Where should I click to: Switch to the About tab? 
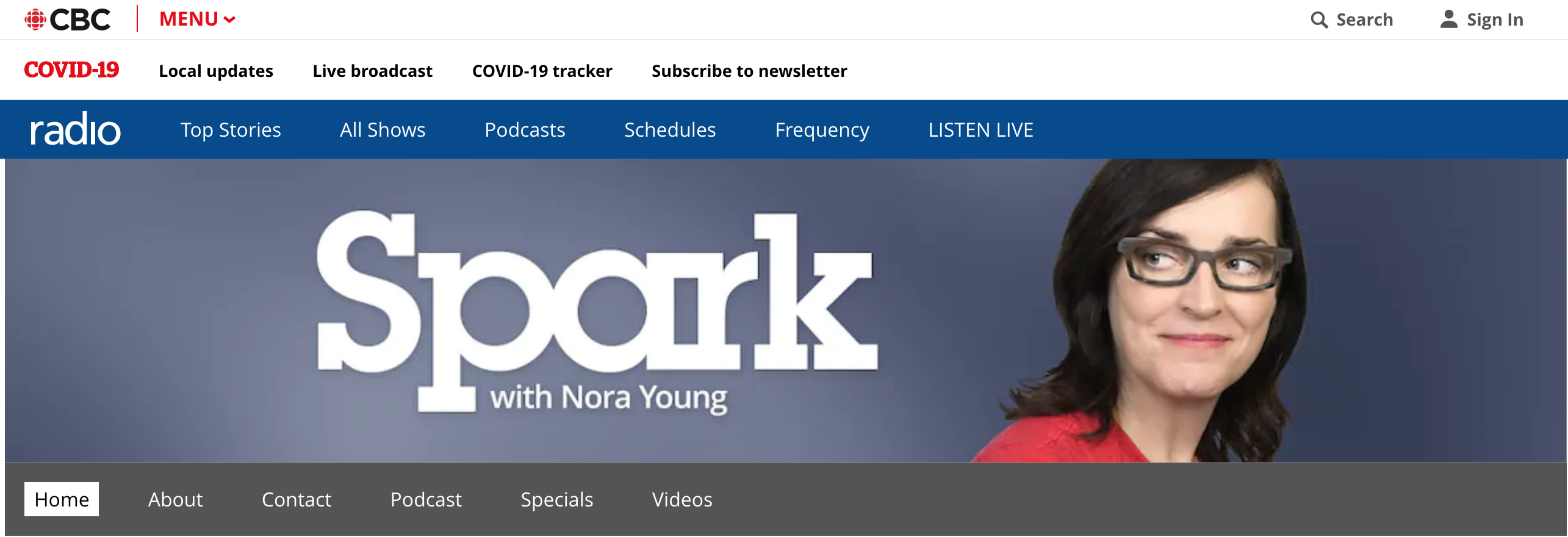175,499
